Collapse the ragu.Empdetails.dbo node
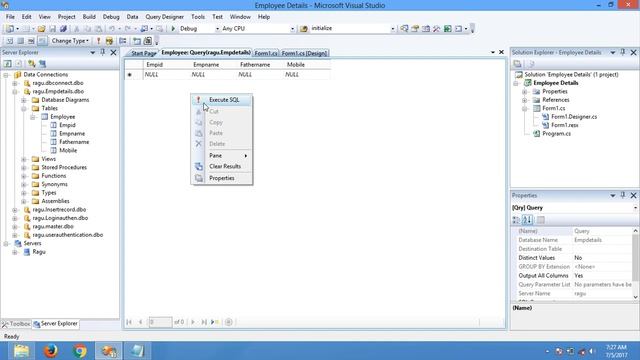This screenshot has width=640, height=360. point(15,92)
